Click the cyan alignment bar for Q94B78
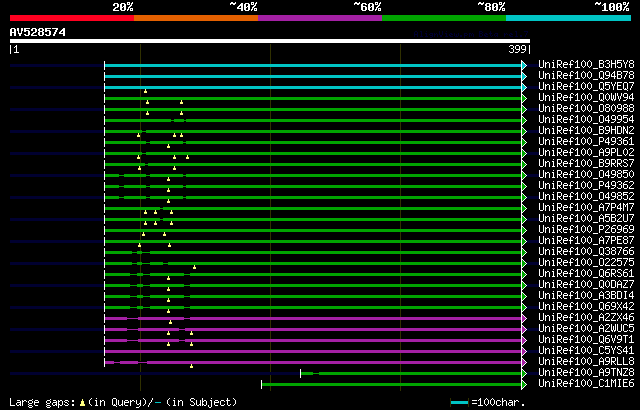The height and width of the screenshot is (410, 640). (313, 76)
